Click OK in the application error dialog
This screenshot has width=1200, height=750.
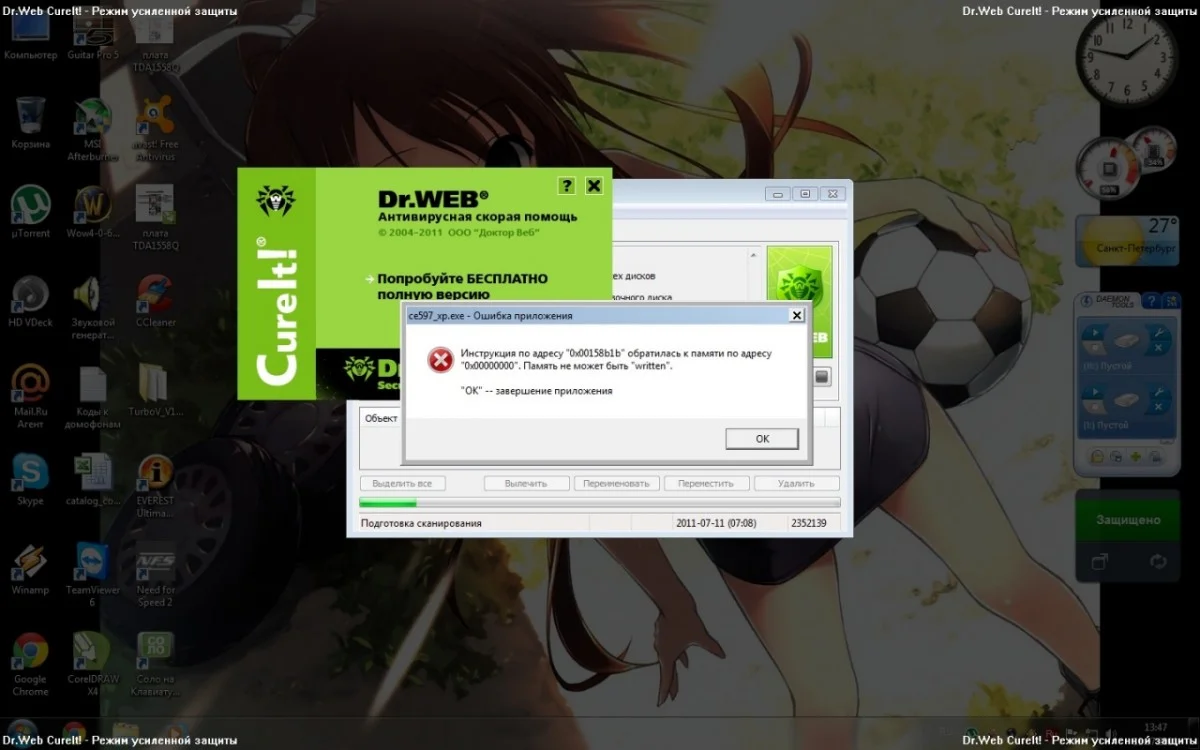[762, 439]
